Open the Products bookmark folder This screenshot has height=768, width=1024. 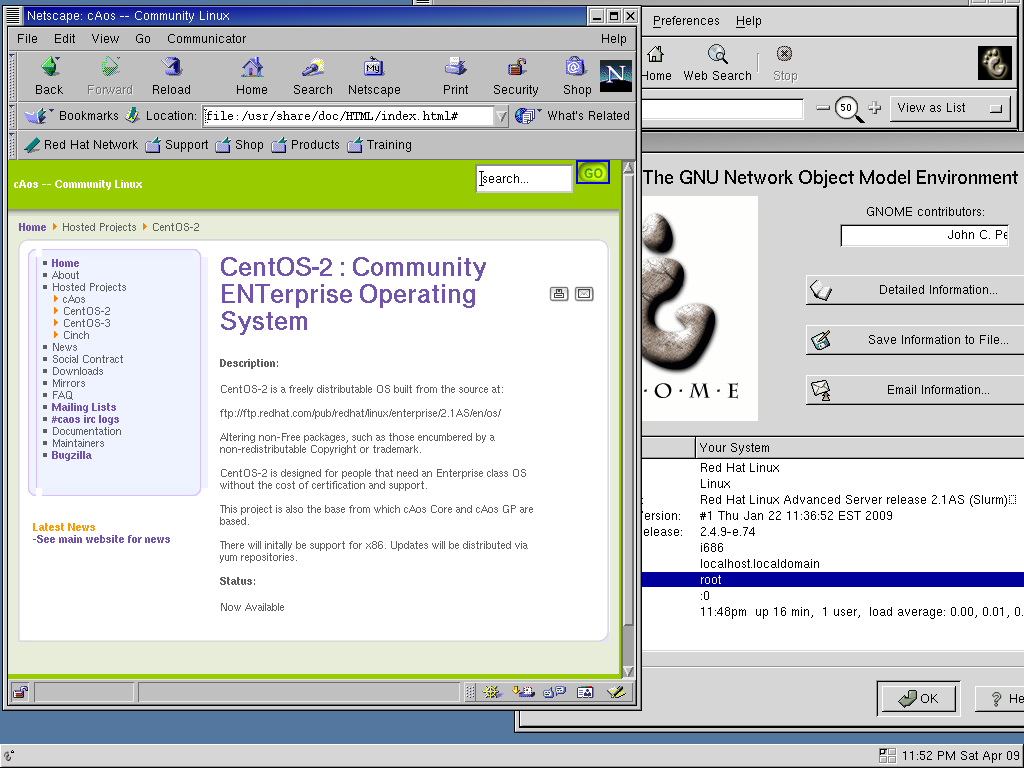tap(306, 145)
